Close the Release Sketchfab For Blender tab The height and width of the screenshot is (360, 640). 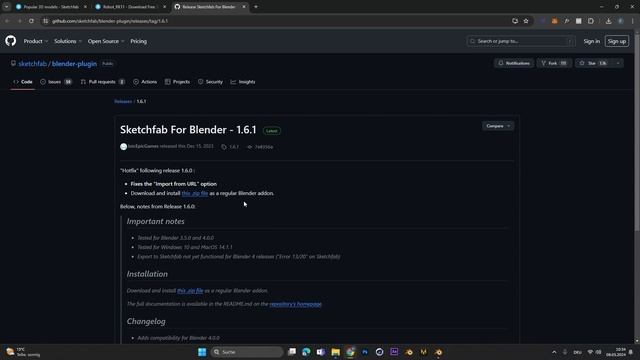244,7
